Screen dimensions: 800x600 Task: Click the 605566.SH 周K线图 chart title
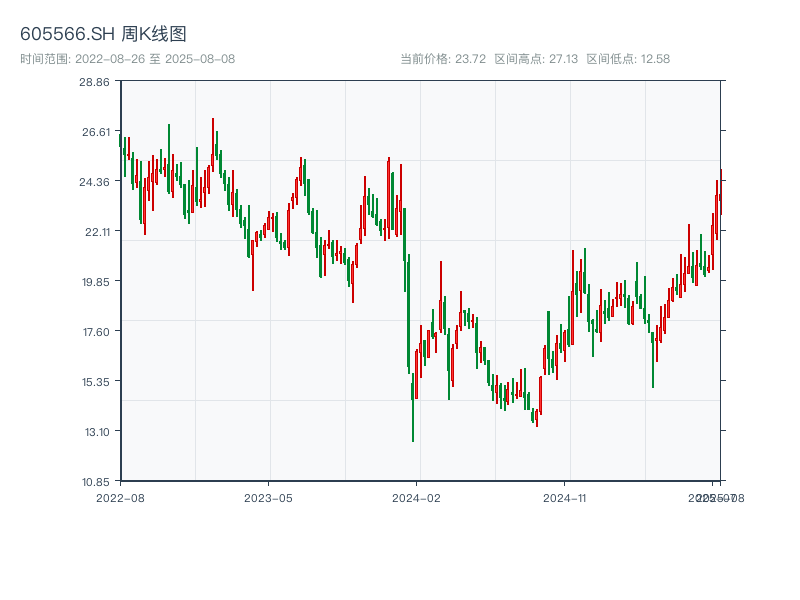[103, 34]
